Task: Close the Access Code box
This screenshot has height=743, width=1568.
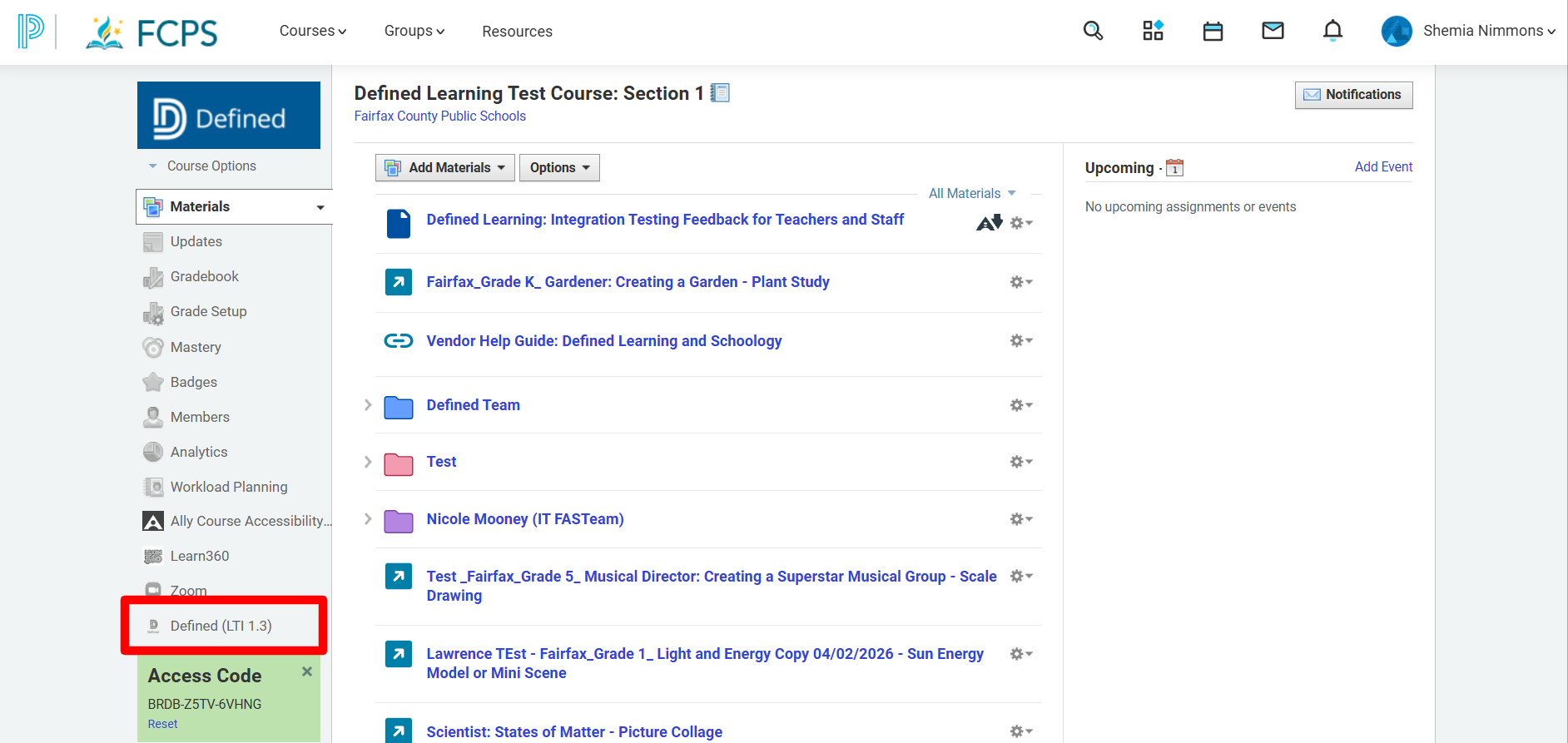Action: coord(307,671)
